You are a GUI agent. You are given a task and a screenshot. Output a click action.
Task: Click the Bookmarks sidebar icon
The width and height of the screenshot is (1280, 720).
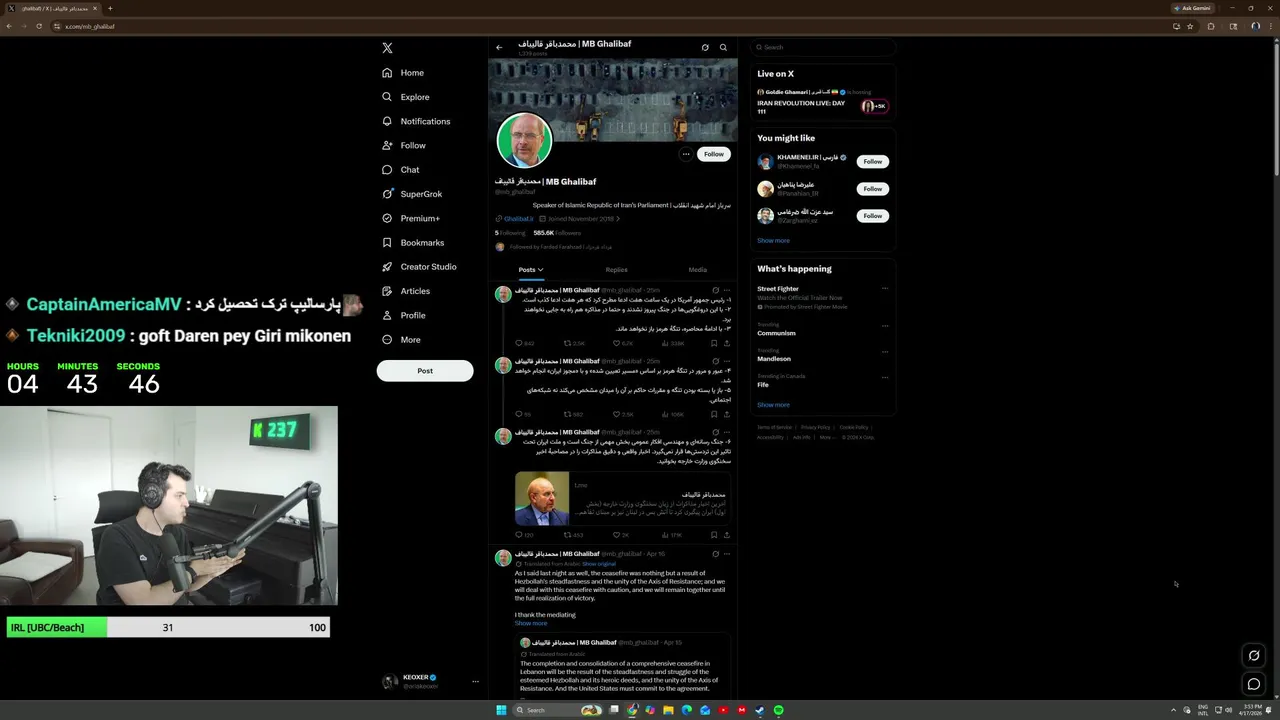pos(387,242)
